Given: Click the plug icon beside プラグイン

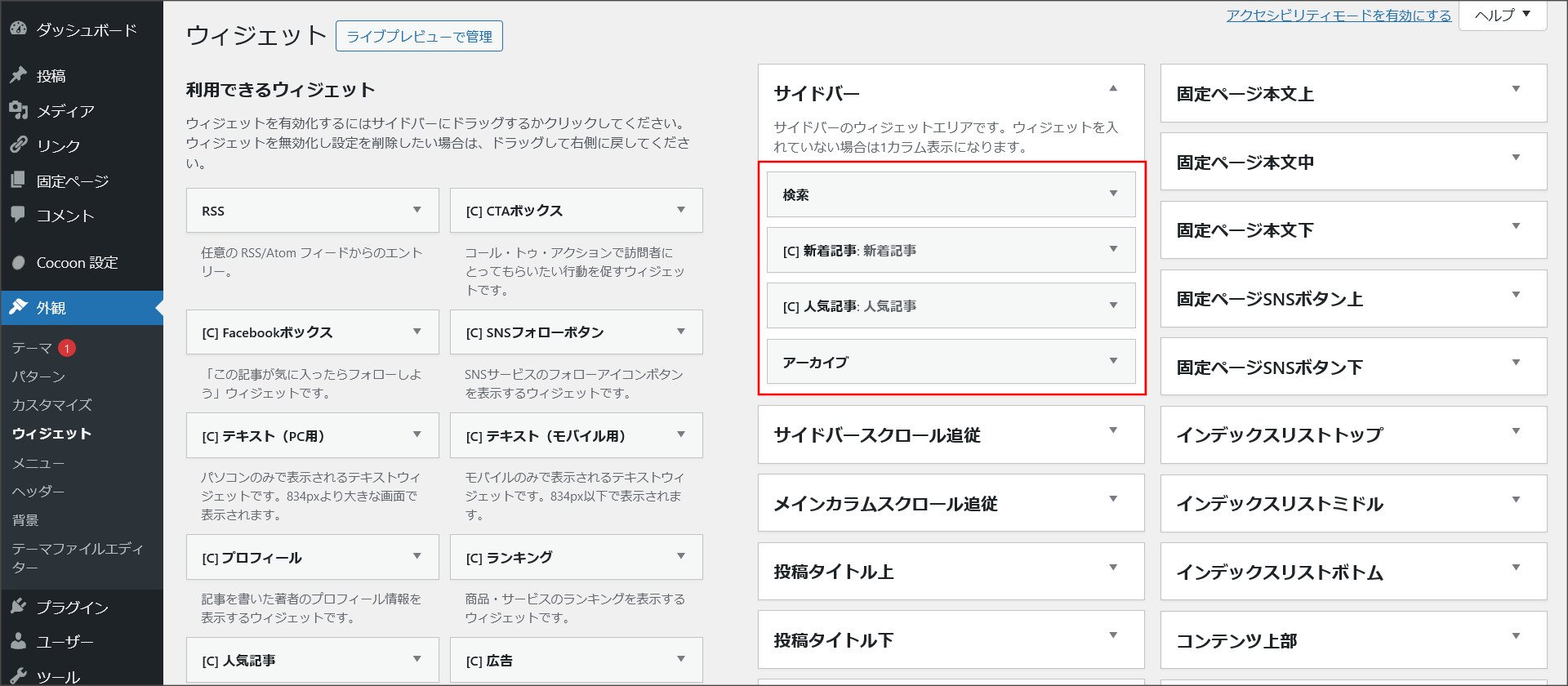Looking at the screenshot, I should tap(18, 606).
